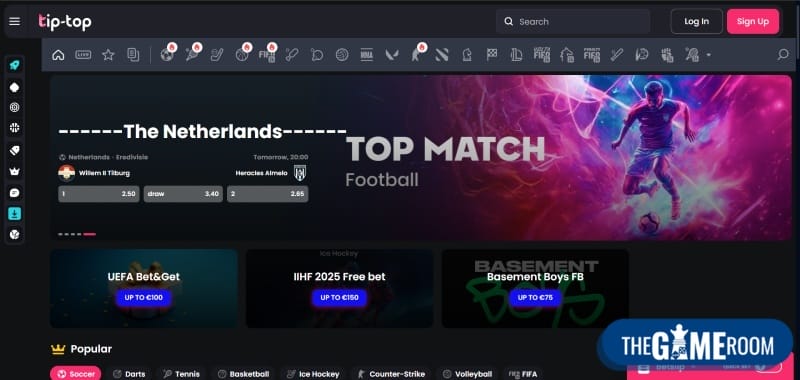Select the Dota 2 icon in sports bar
This screenshot has width=800, height=380.
pos(442,55)
